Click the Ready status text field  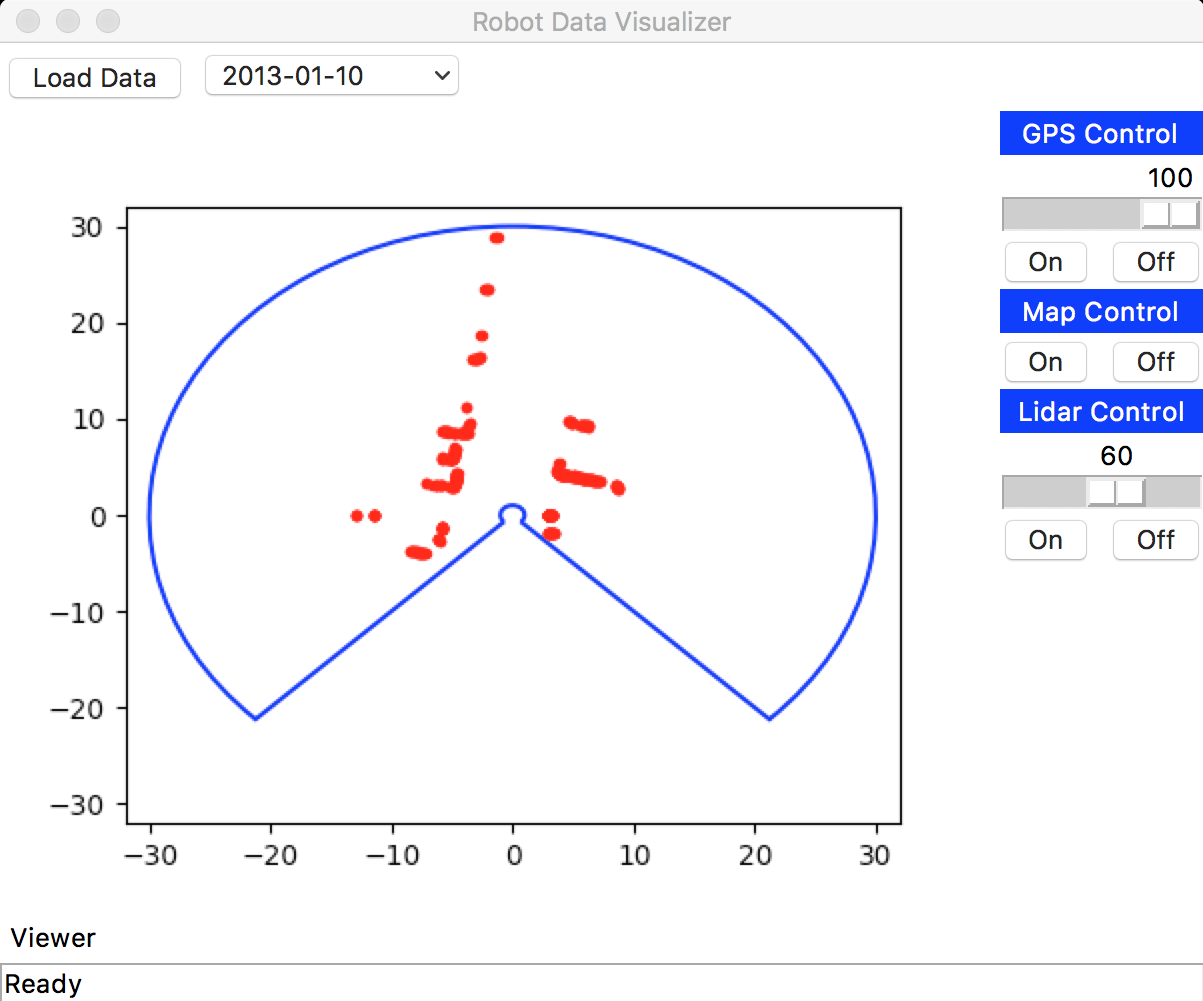click(x=601, y=983)
